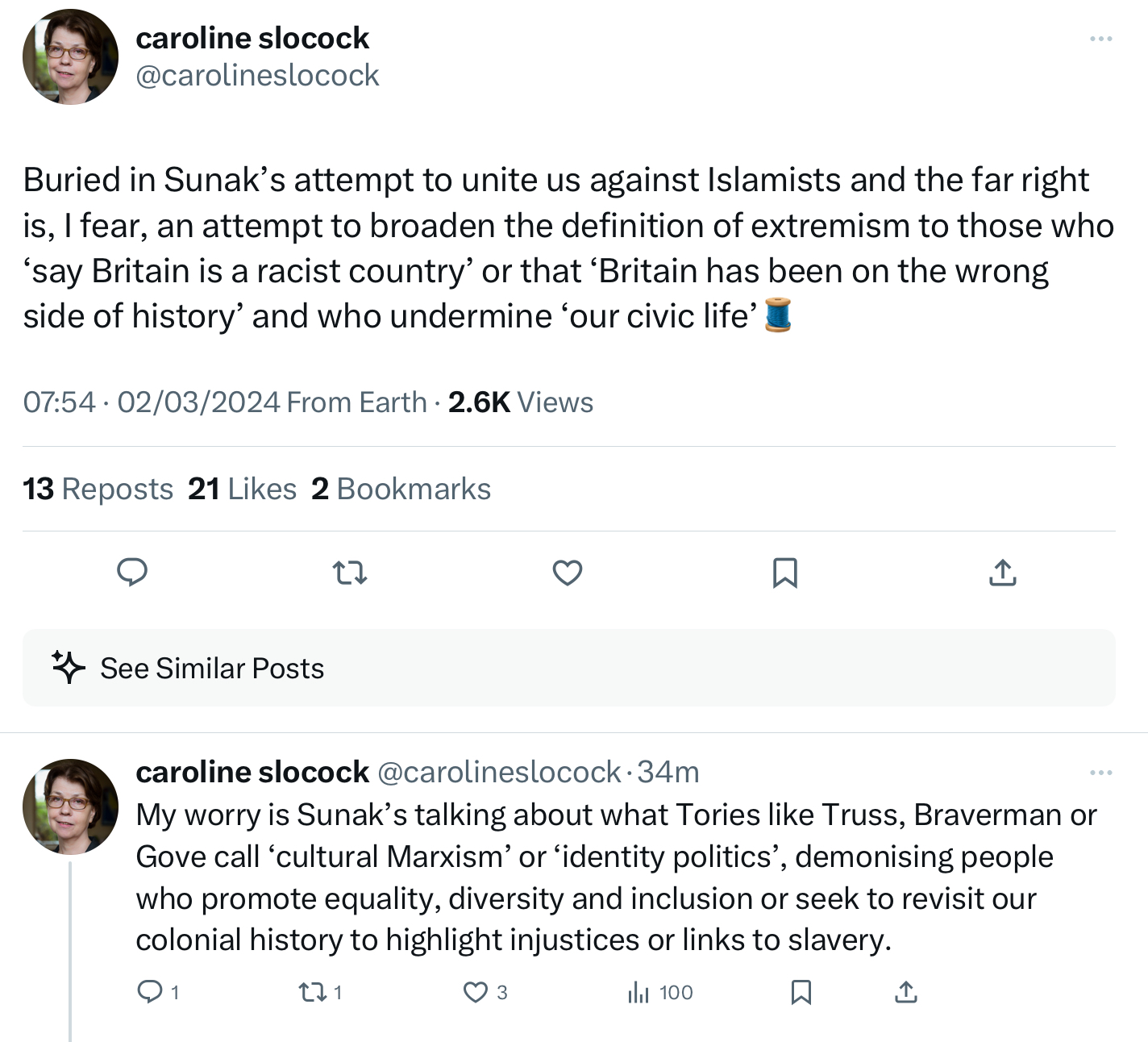Share the reply tweet
This screenshot has height=1042, width=1148.
tap(906, 992)
